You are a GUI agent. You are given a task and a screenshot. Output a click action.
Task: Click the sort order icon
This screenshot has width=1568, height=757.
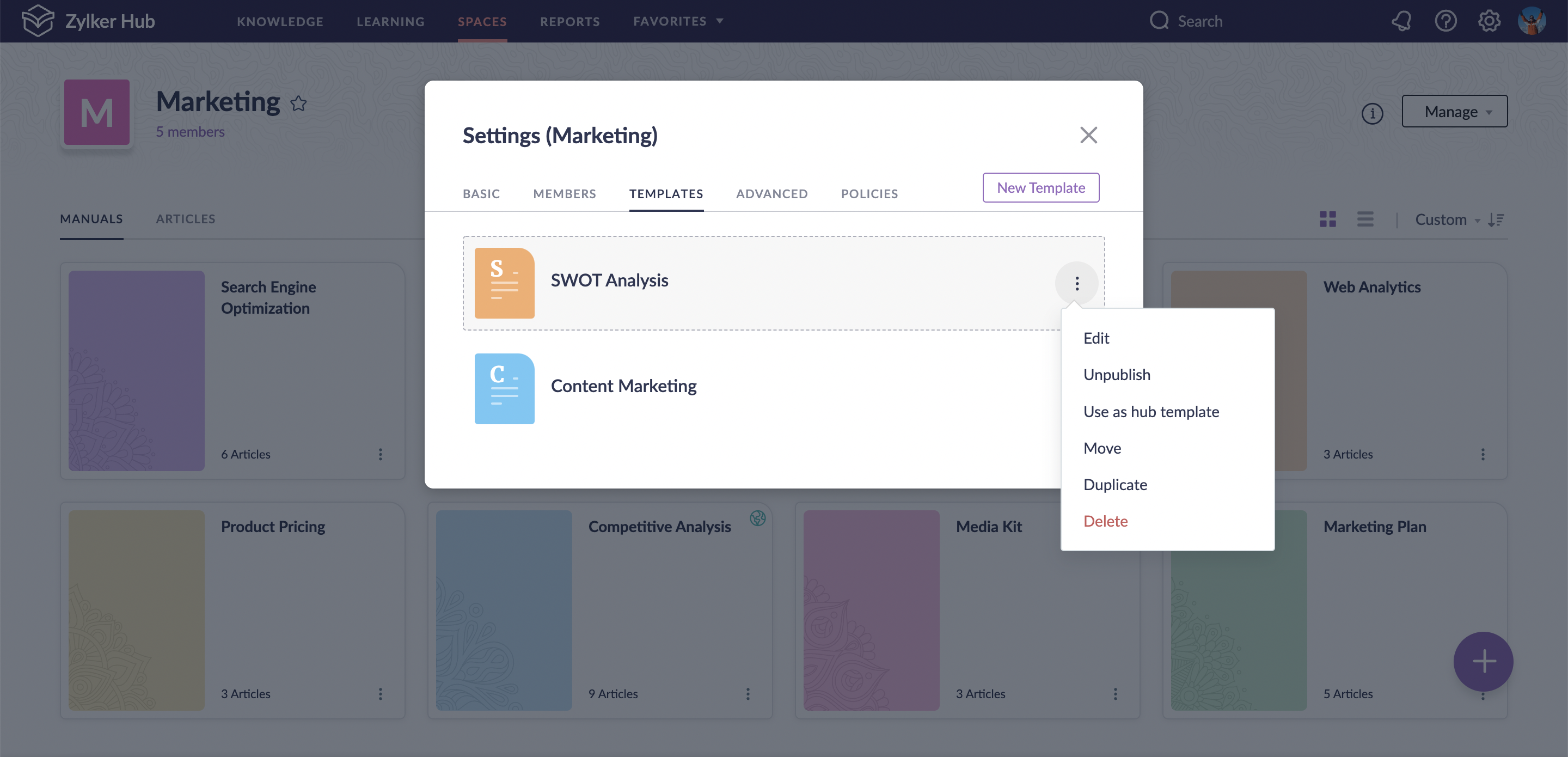coord(1496,220)
